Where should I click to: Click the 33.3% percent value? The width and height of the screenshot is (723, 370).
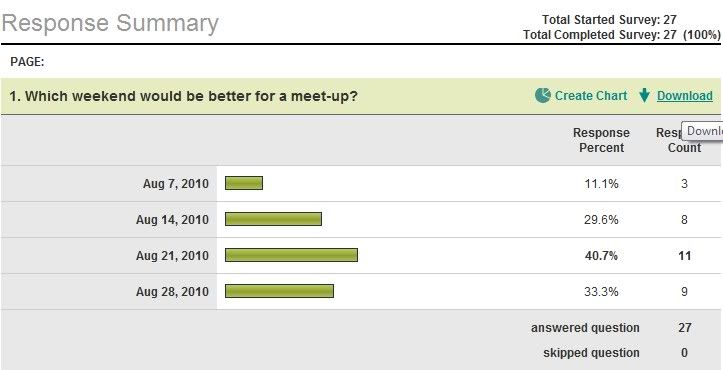click(601, 292)
